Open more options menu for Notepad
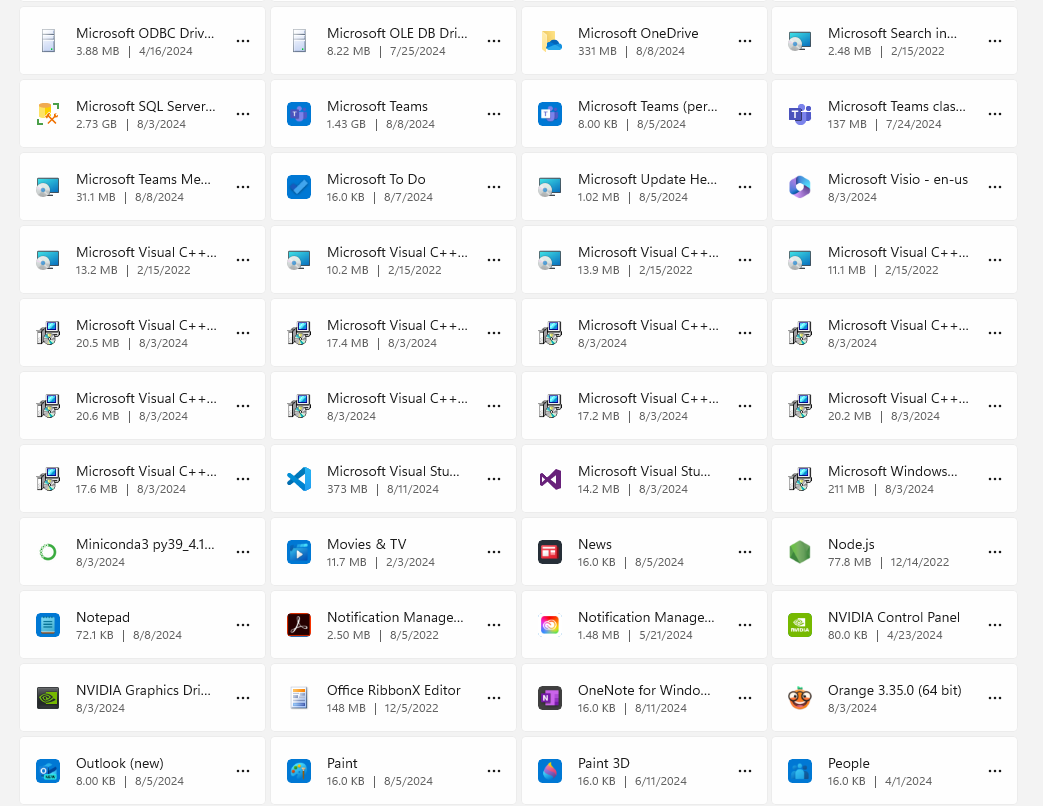 click(243, 625)
